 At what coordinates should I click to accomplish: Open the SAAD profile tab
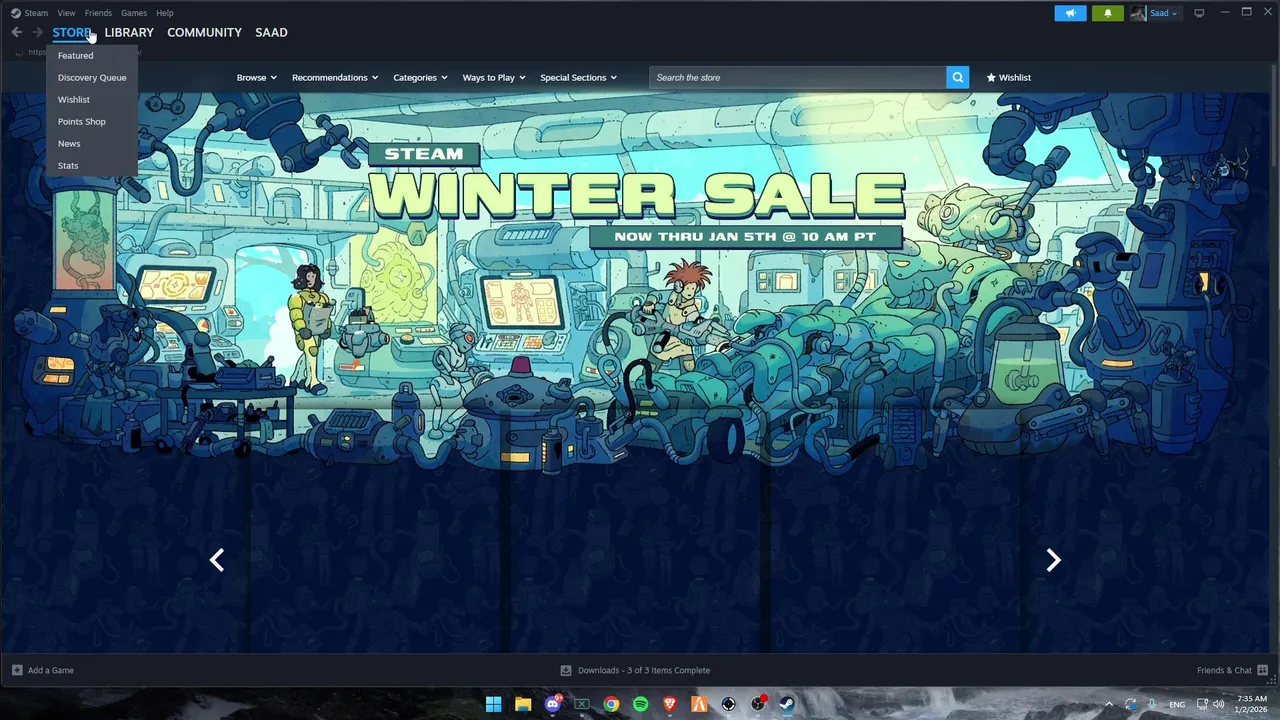click(x=271, y=32)
